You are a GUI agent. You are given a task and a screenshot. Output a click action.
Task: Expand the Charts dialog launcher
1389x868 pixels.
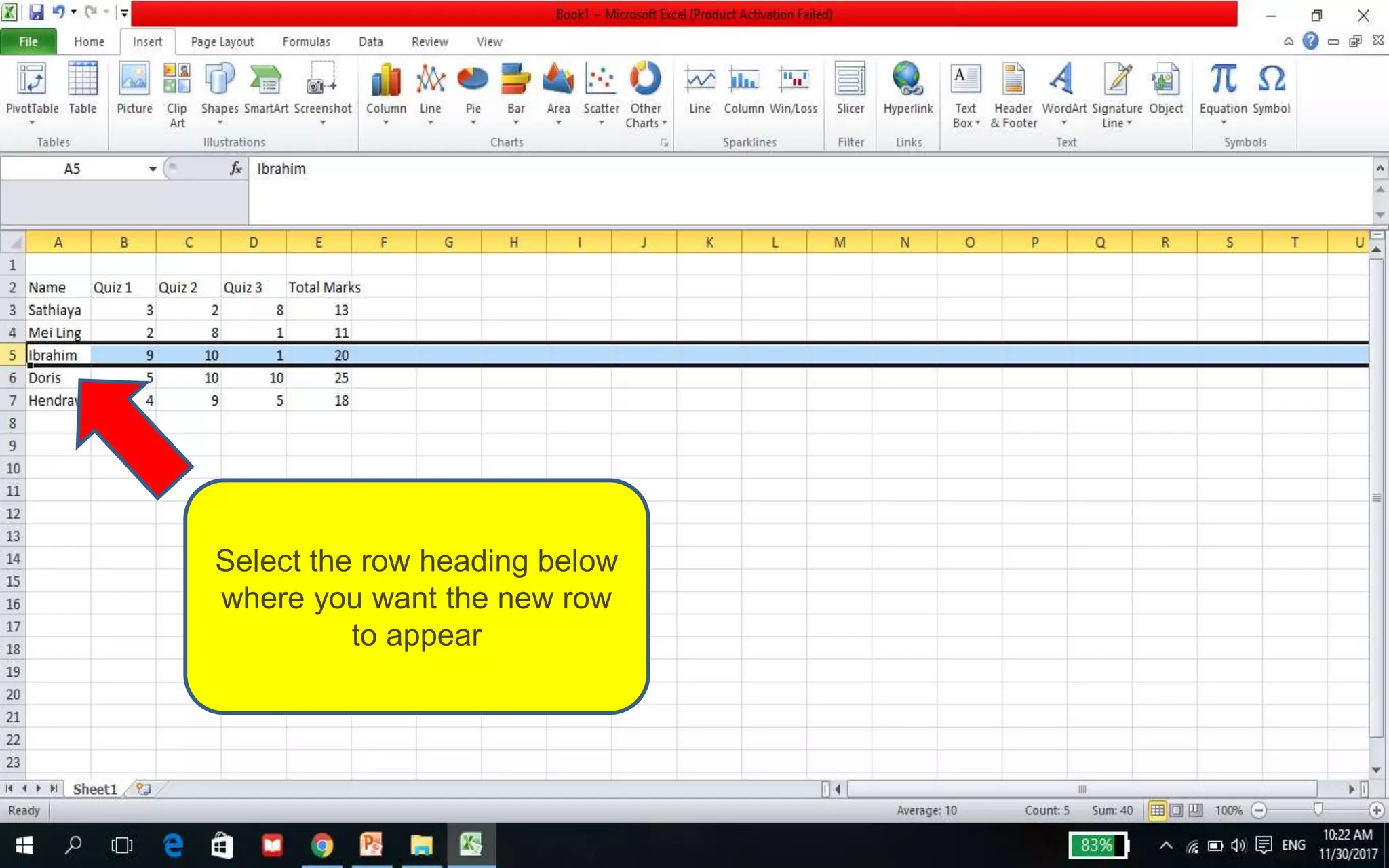coord(665,143)
